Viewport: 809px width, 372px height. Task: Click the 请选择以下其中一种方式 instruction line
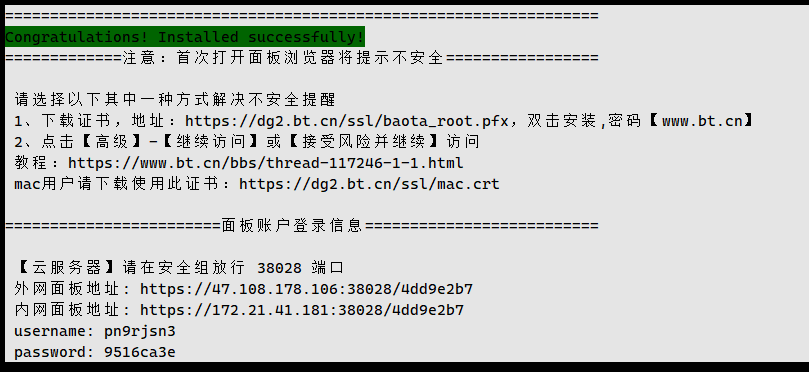pos(175,99)
